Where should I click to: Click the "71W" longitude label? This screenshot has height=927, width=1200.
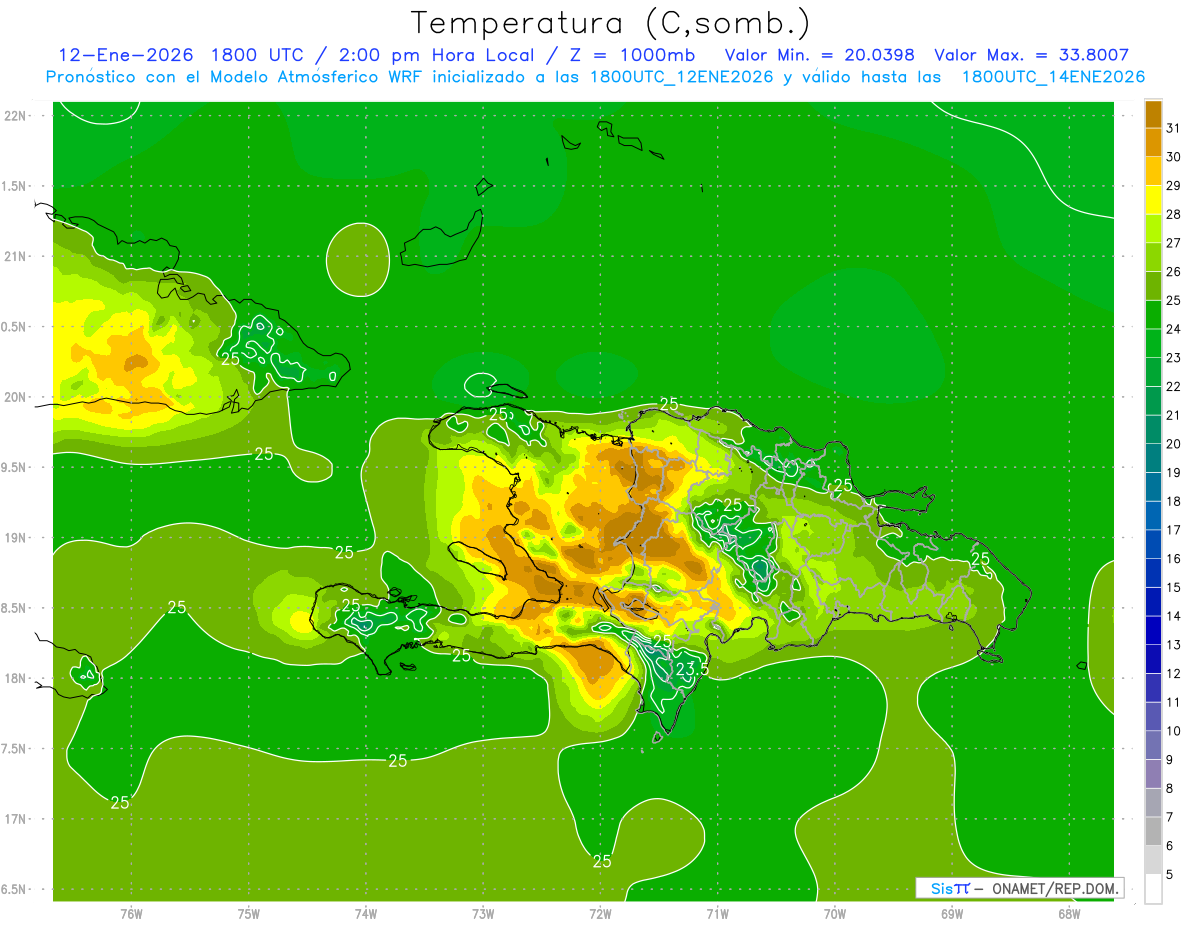(717, 913)
